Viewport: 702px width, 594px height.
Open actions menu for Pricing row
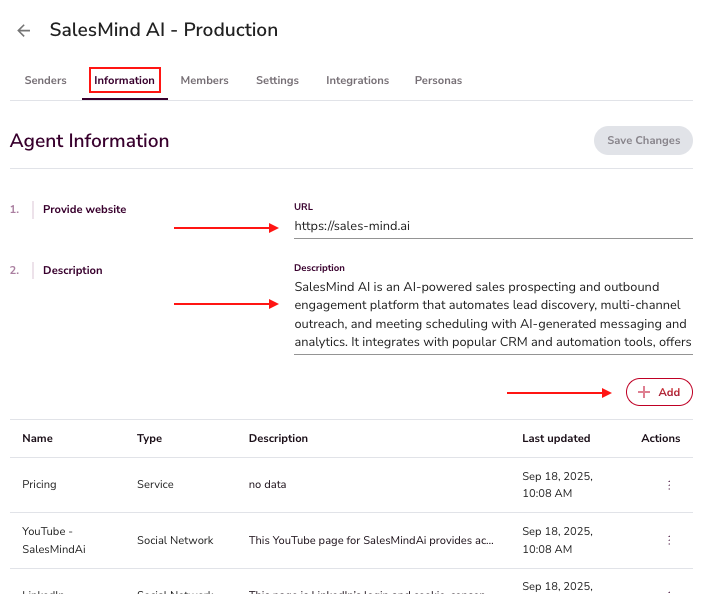point(669,485)
